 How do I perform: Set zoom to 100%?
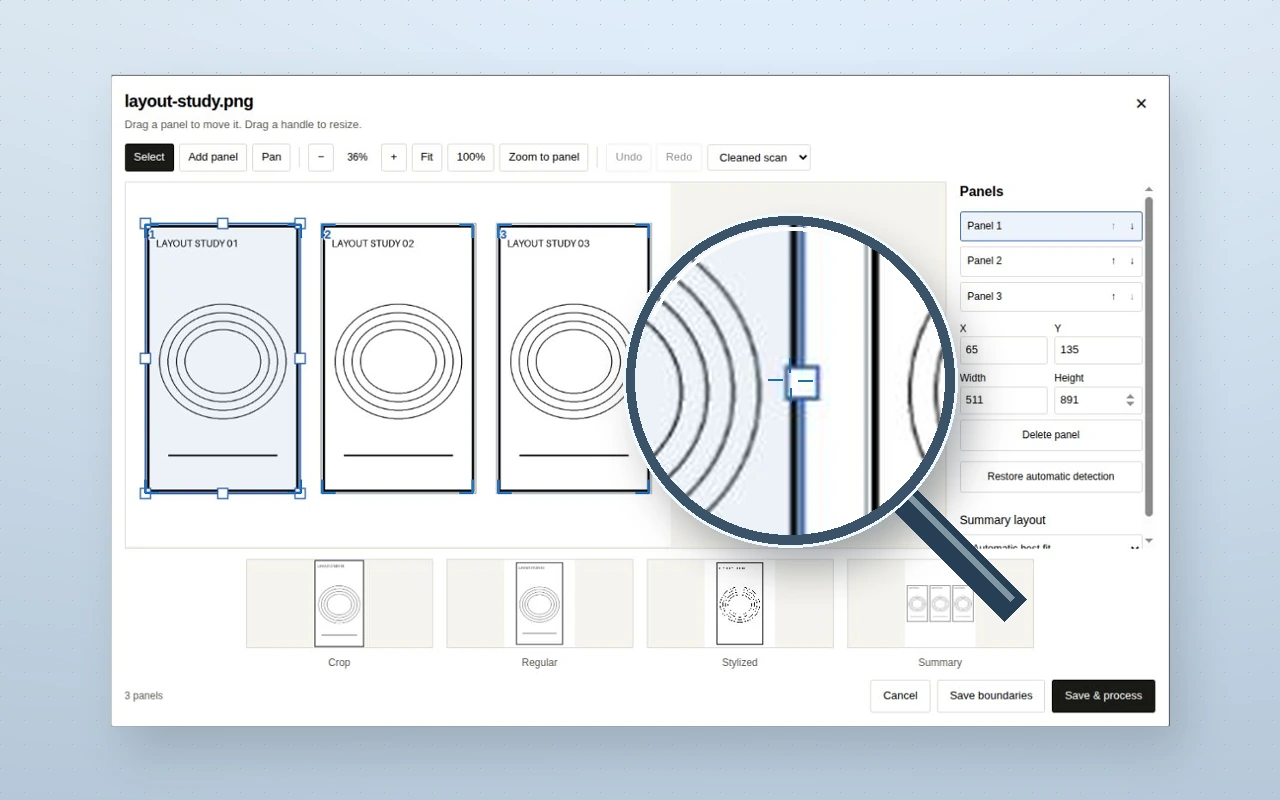[x=471, y=157]
